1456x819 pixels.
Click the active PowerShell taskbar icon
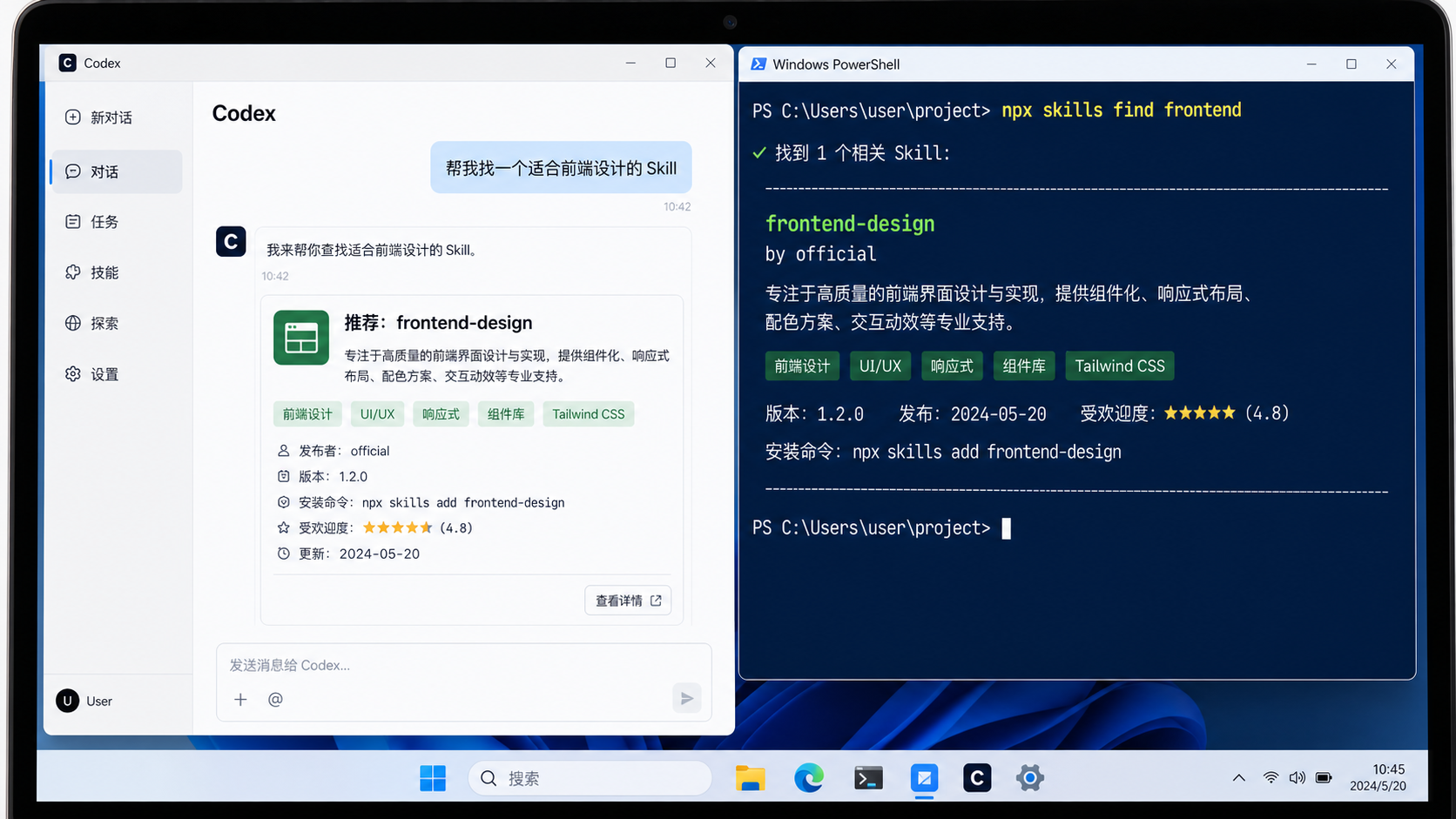coord(924,778)
